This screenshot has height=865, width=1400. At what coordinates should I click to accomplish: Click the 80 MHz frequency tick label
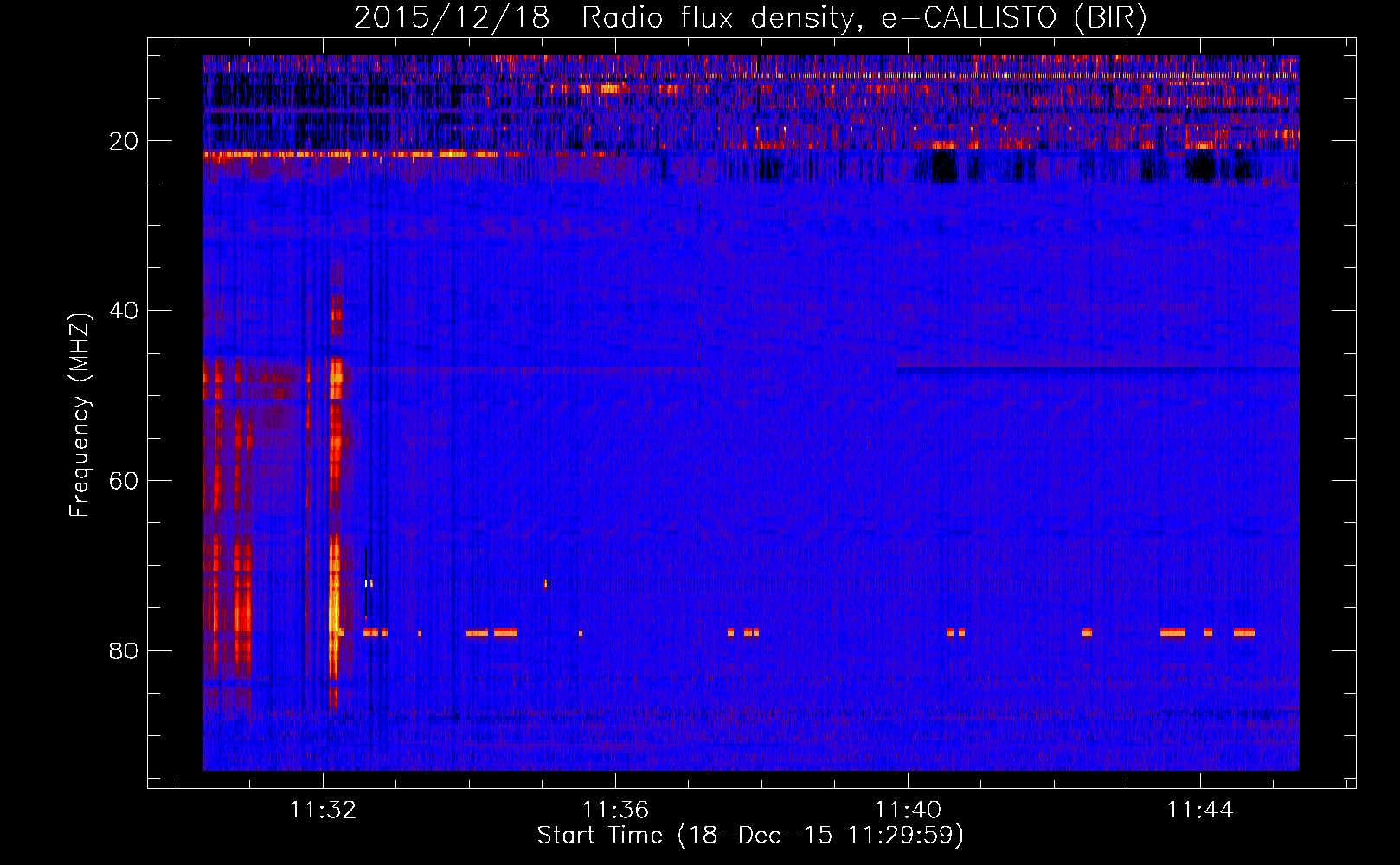tap(125, 650)
